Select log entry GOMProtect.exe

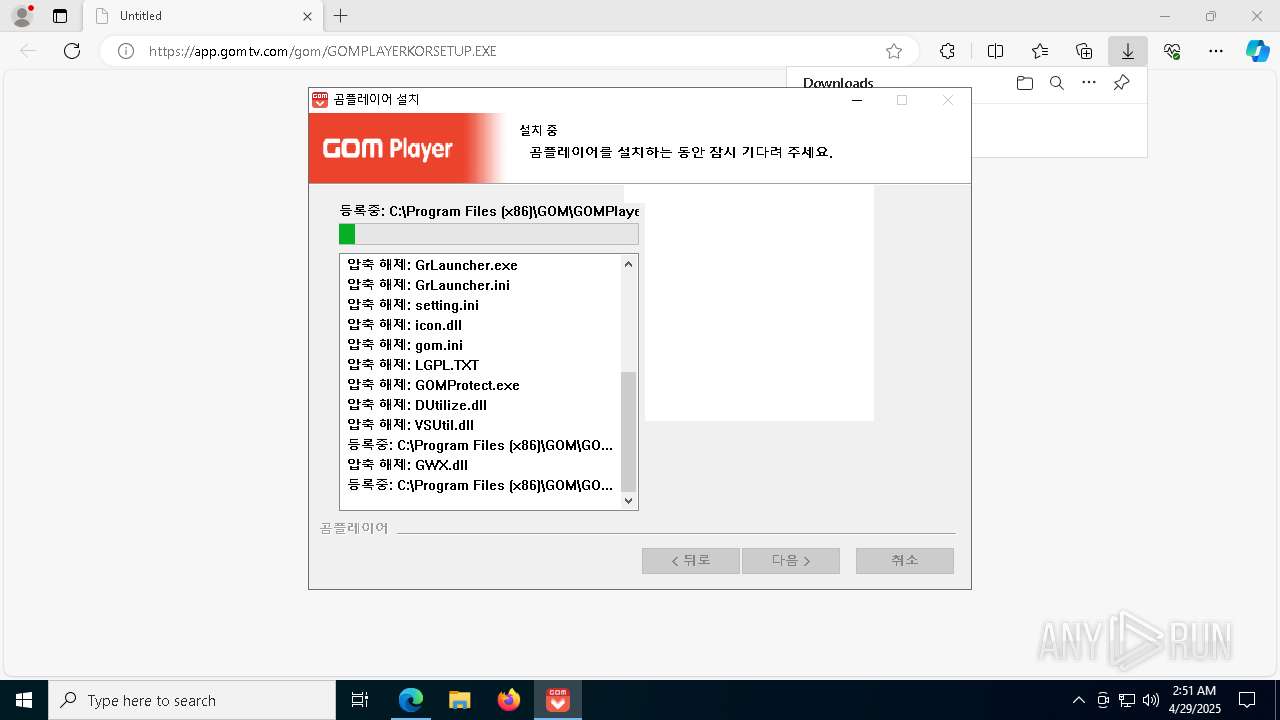tap(433, 385)
